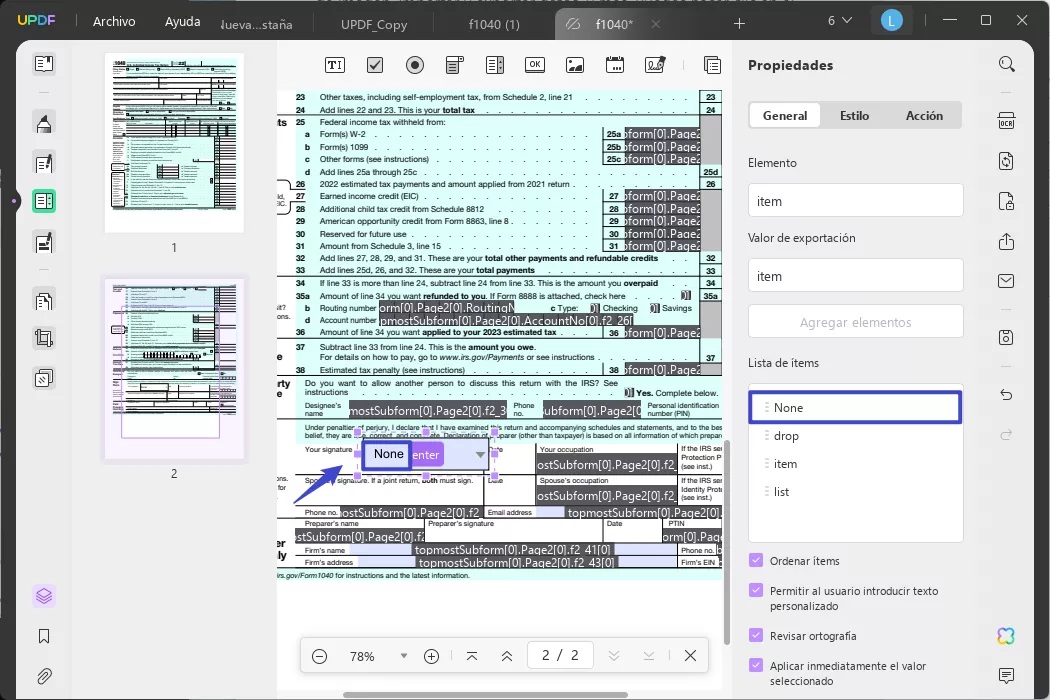Open the Share upload icon
The height and width of the screenshot is (700, 1050).
tap(1006, 242)
